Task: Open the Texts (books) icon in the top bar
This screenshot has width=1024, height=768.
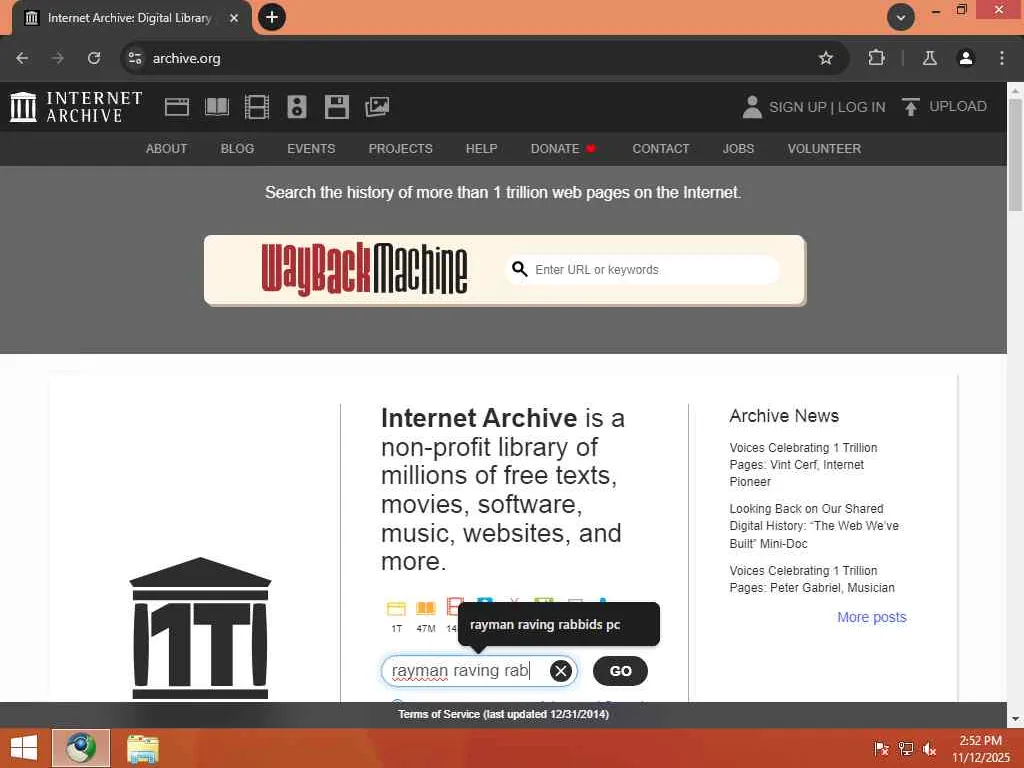Action: click(x=217, y=107)
